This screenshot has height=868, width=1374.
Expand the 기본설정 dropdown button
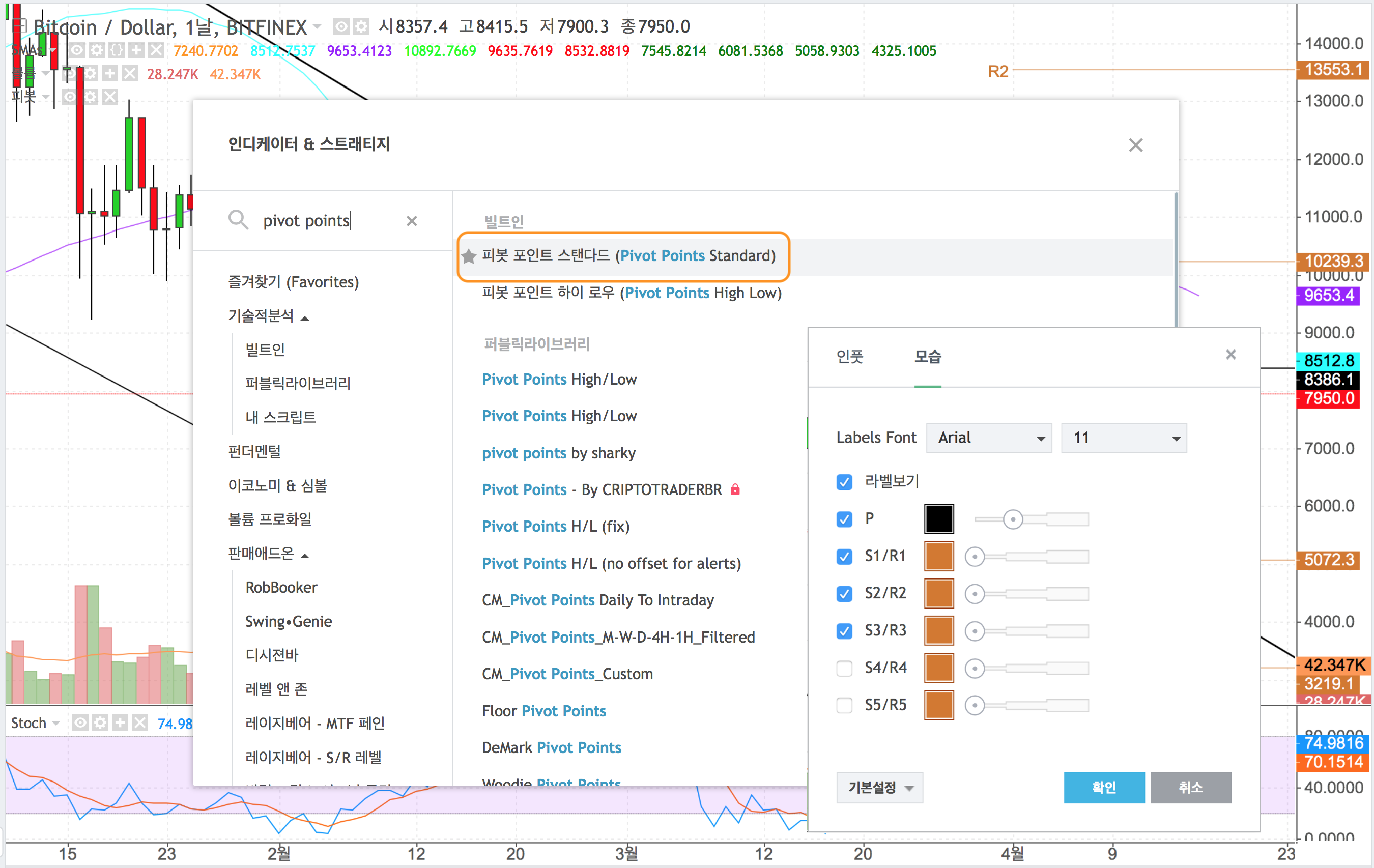[879, 788]
